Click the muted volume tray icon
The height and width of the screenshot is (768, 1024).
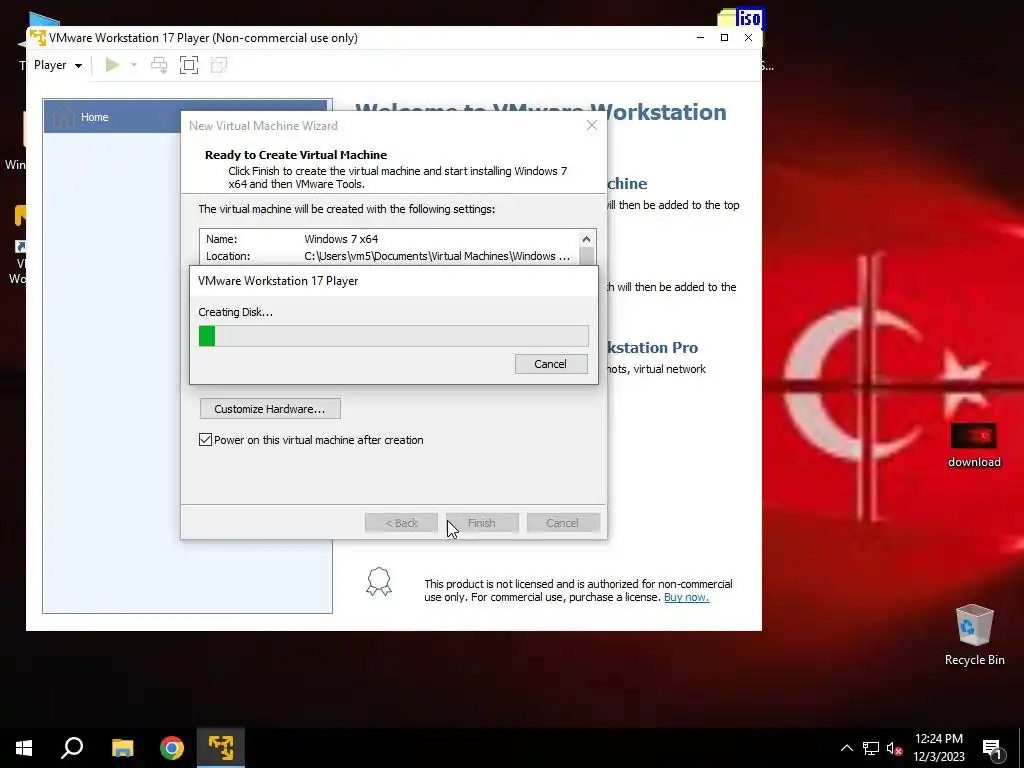point(894,748)
